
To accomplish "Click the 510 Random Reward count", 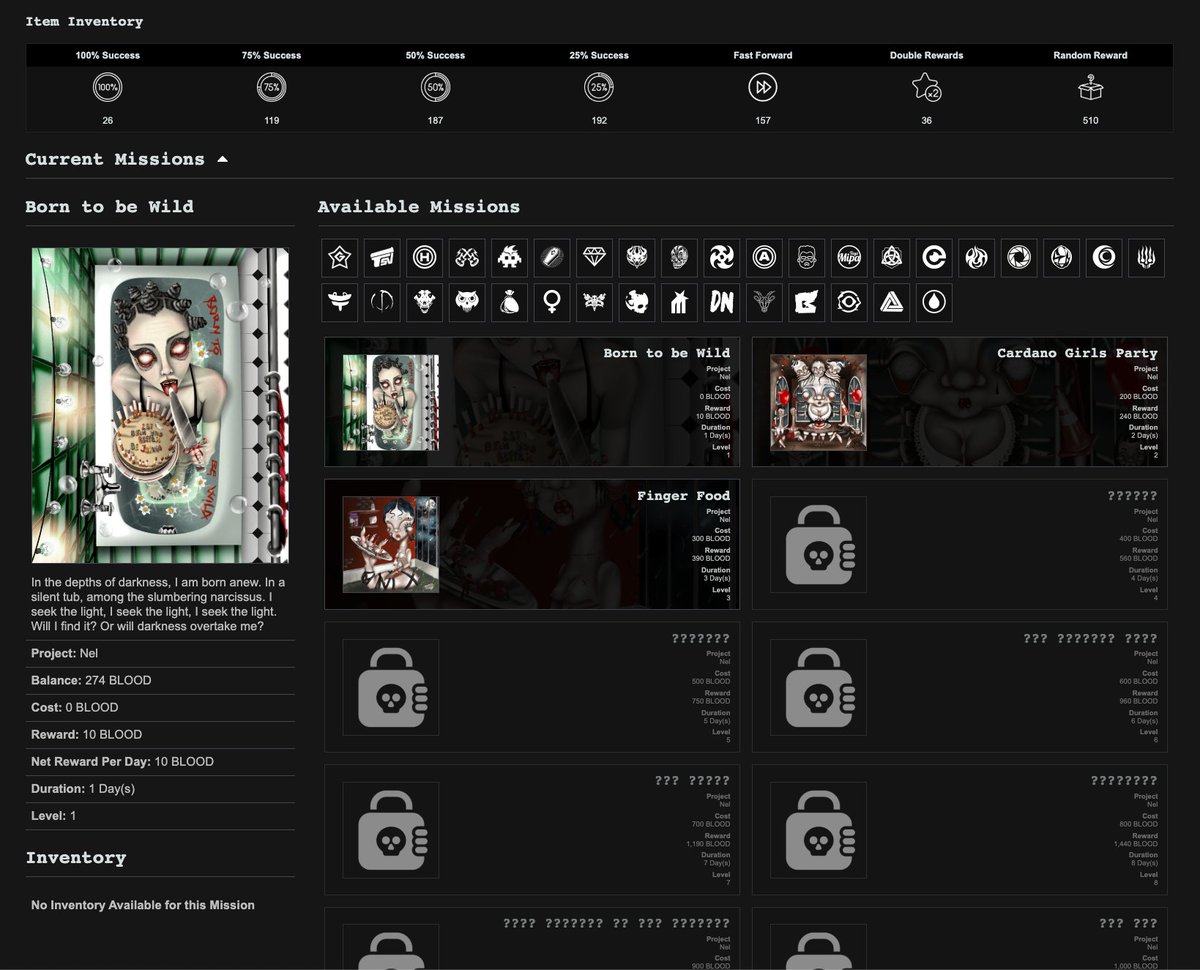I will pyautogui.click(x=1090, y=120).
